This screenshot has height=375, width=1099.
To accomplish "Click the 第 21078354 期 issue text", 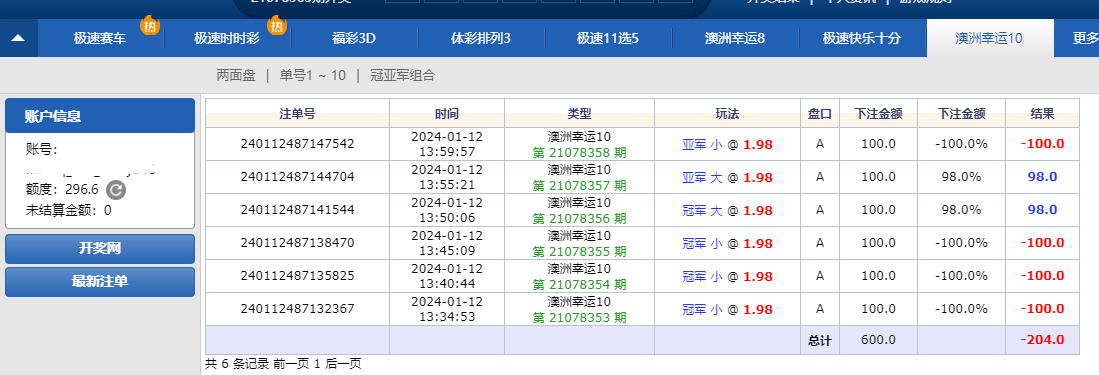I will 579,284.
